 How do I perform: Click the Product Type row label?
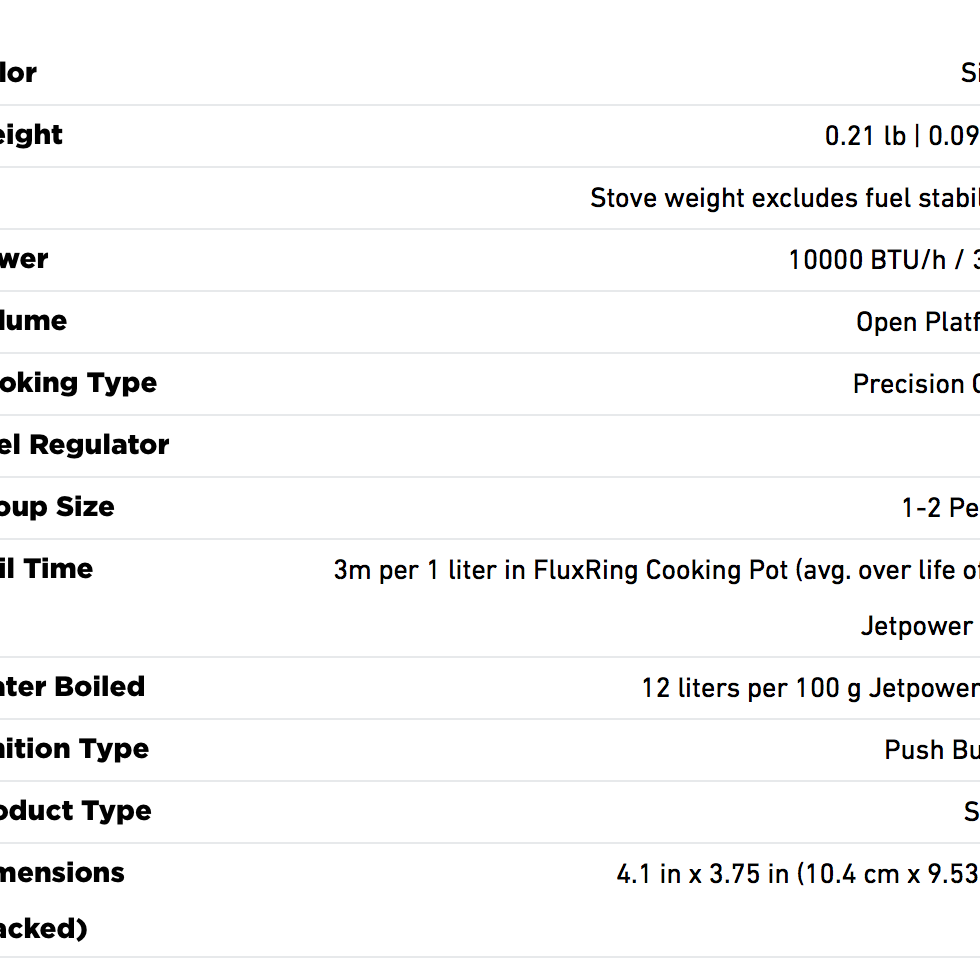75,811
